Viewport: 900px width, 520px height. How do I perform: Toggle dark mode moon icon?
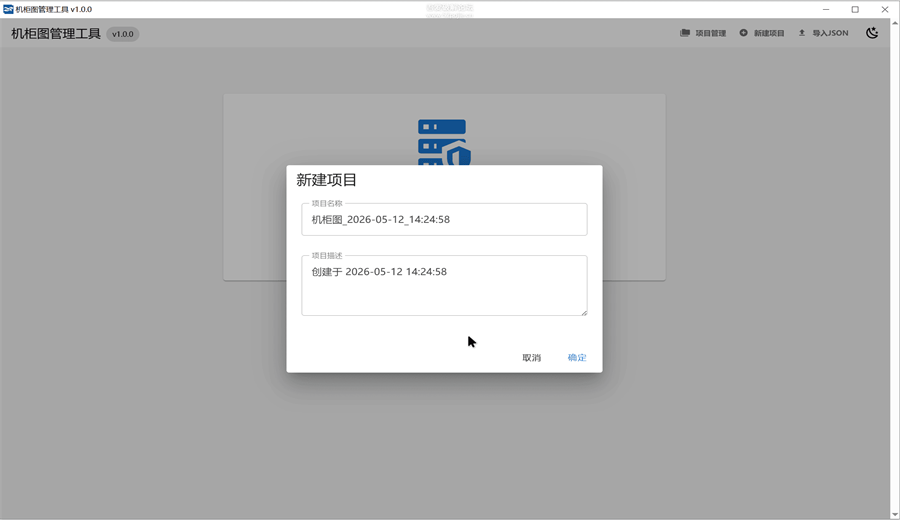(872, 33)
